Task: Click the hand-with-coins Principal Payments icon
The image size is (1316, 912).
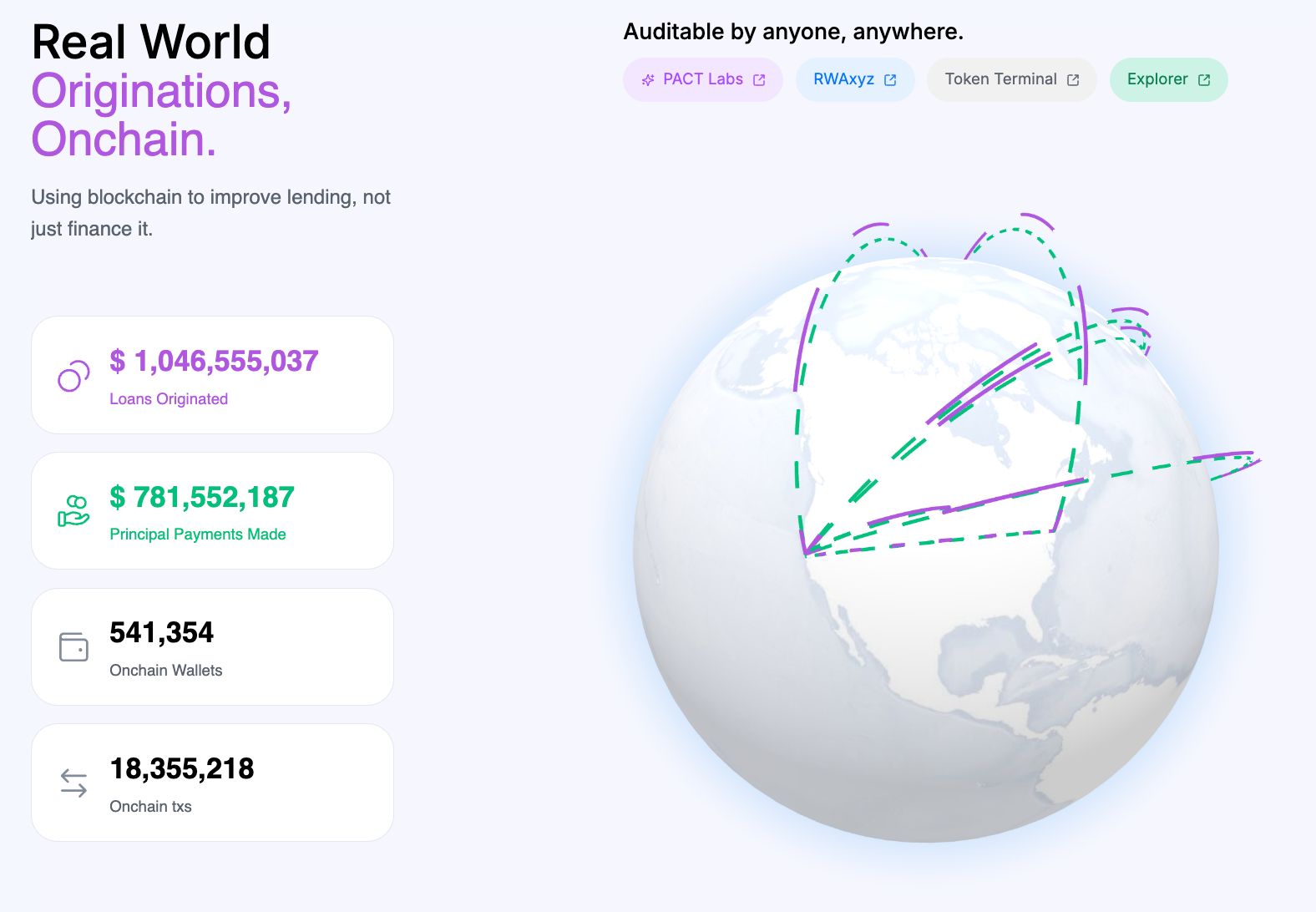Action: pyautogui.click(x=73, y=511)
